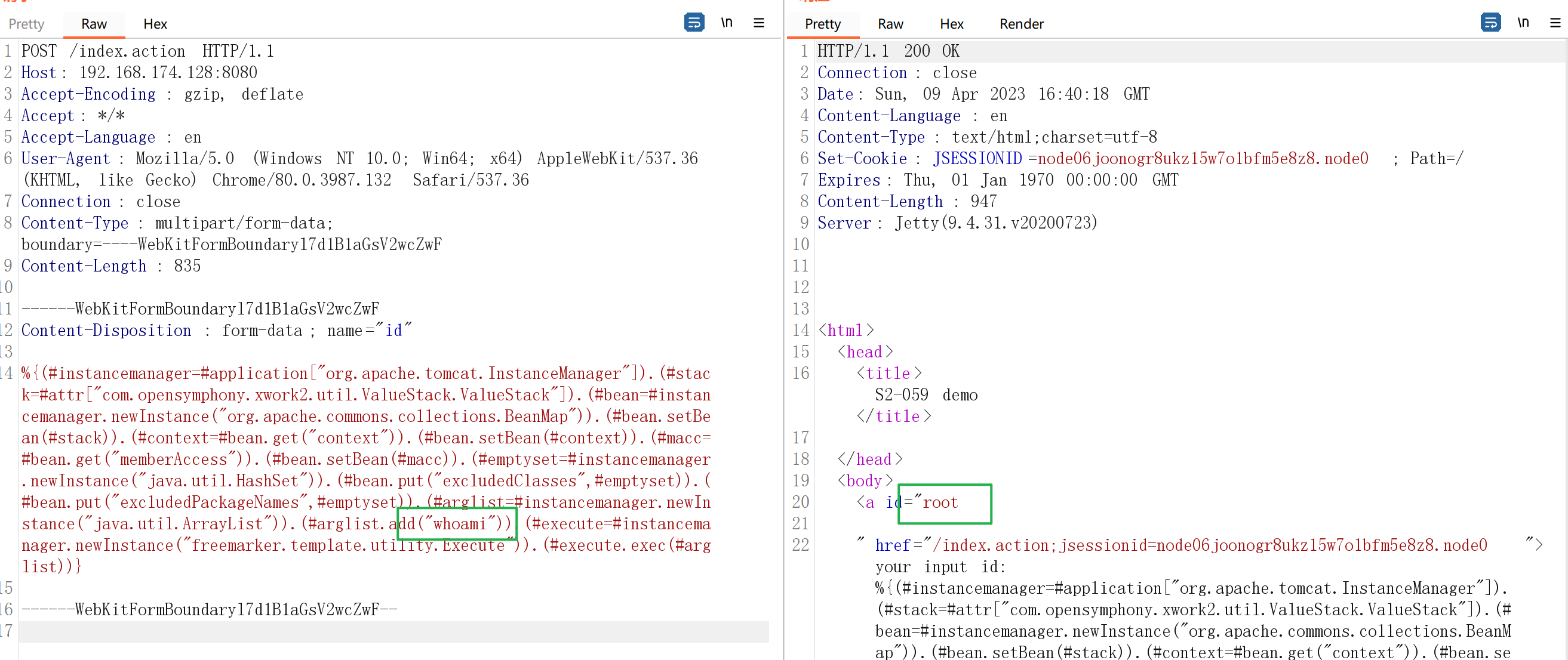Image resolution: width=1568 pixels, height=660 pixels.
Task: Click the response Date header line
Action: point(983,94)
